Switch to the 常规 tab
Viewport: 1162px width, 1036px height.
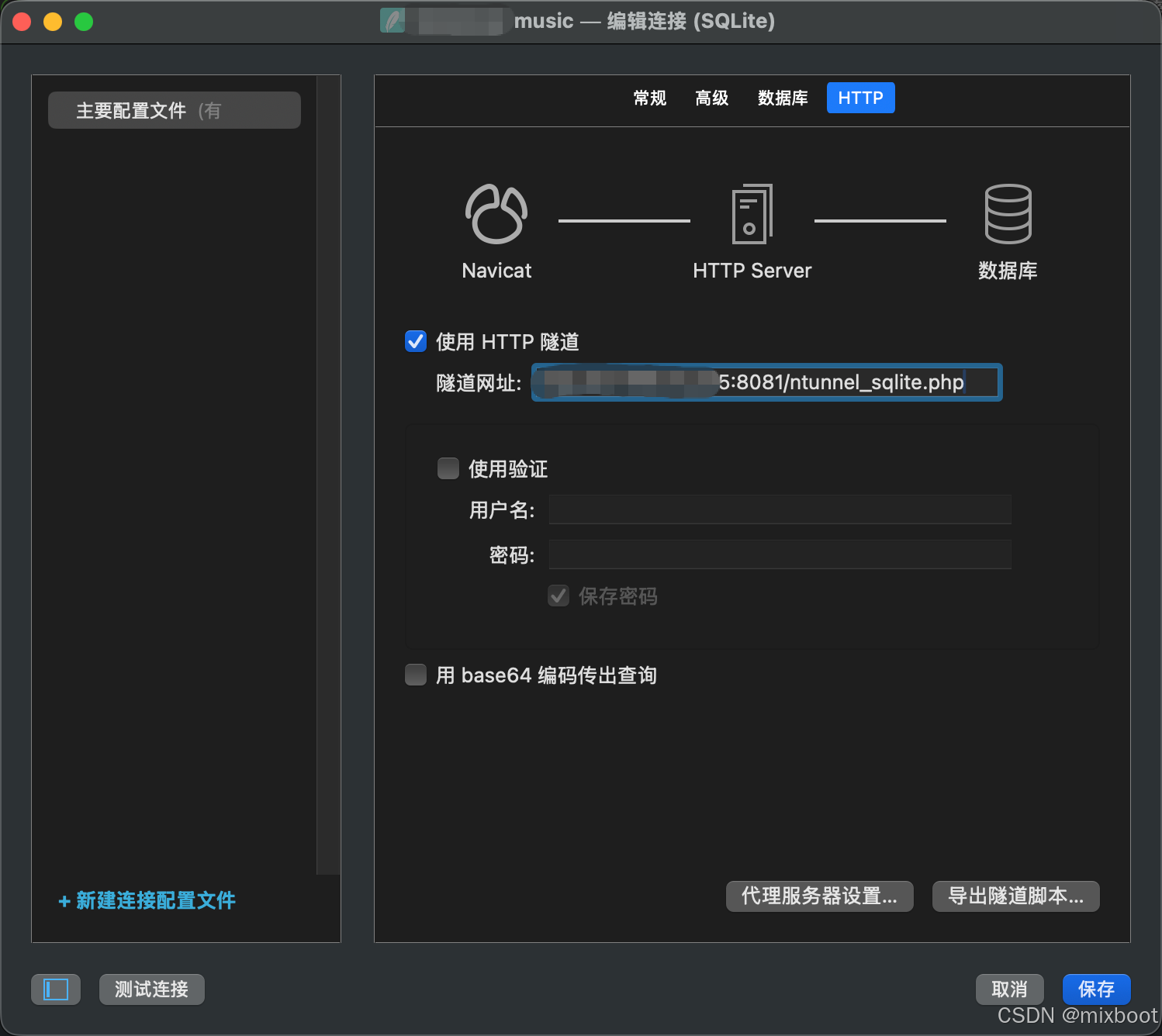(650, 98)
